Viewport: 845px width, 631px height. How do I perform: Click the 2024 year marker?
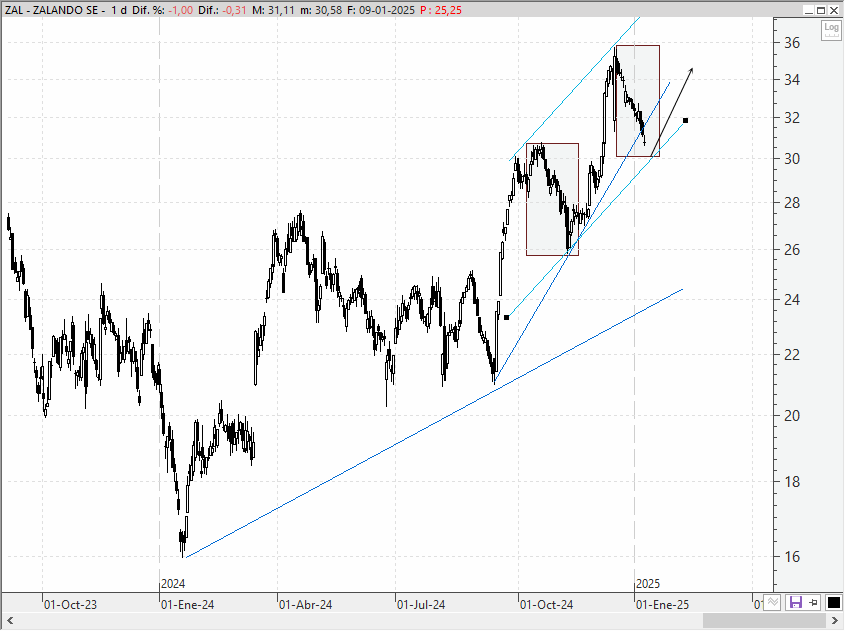pyautogui.click(x=173, y=584)
